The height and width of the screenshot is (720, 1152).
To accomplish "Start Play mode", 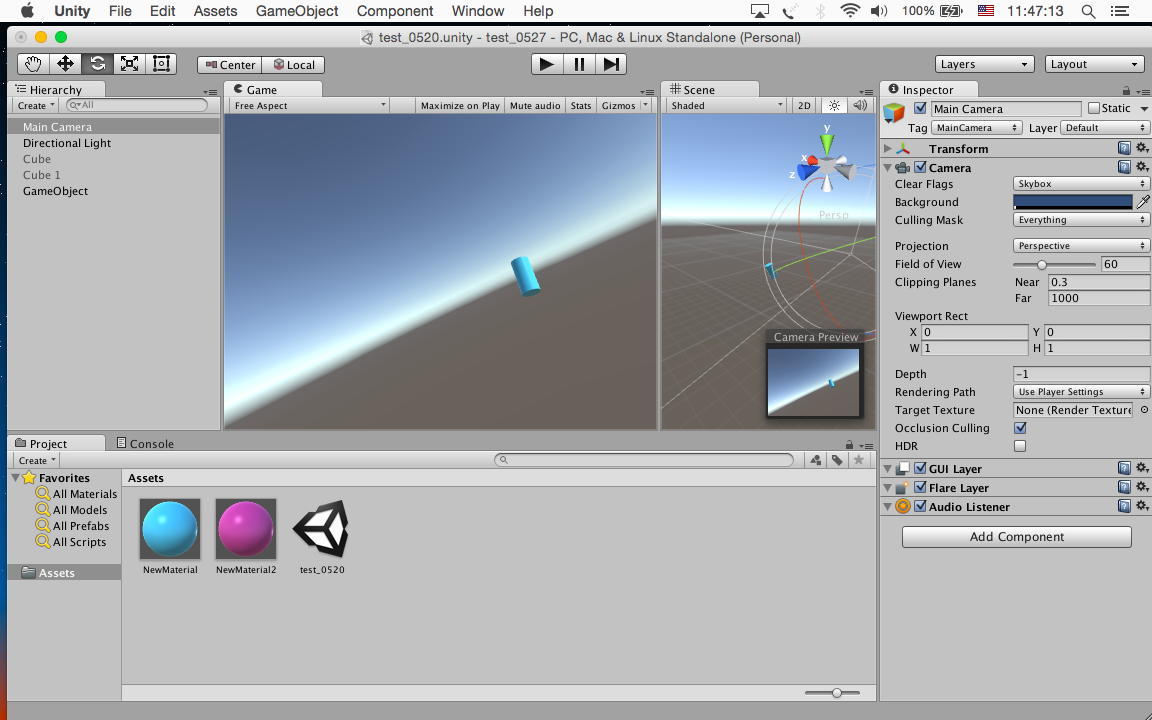I will tap(547, 64).
